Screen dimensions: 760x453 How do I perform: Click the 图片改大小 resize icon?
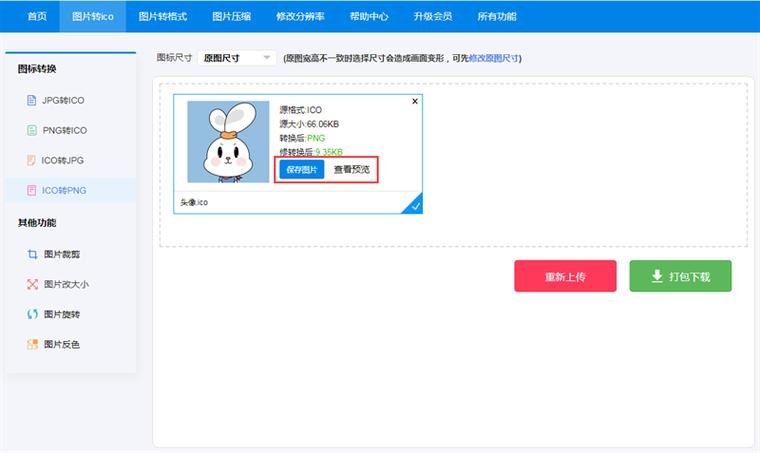pos(32,284)
